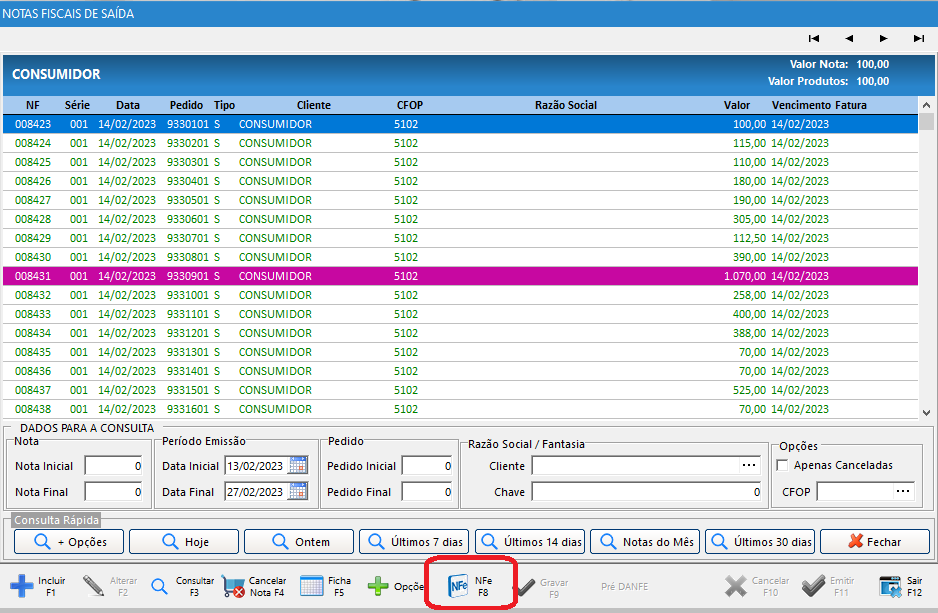Select highlighted invoice row 008431

[461, 276]
